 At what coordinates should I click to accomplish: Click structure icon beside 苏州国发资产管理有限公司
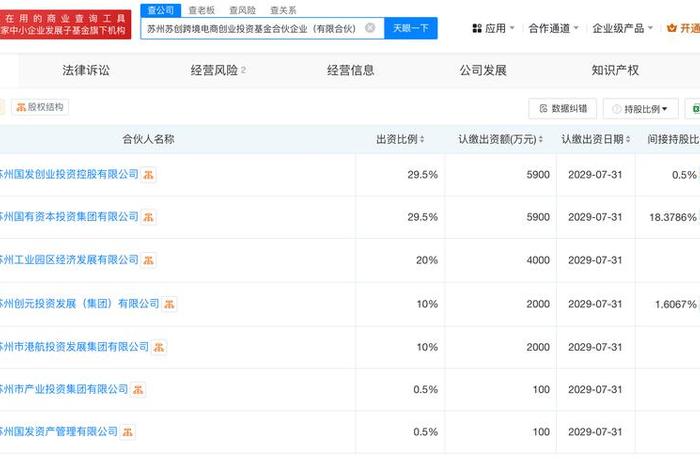128,432
